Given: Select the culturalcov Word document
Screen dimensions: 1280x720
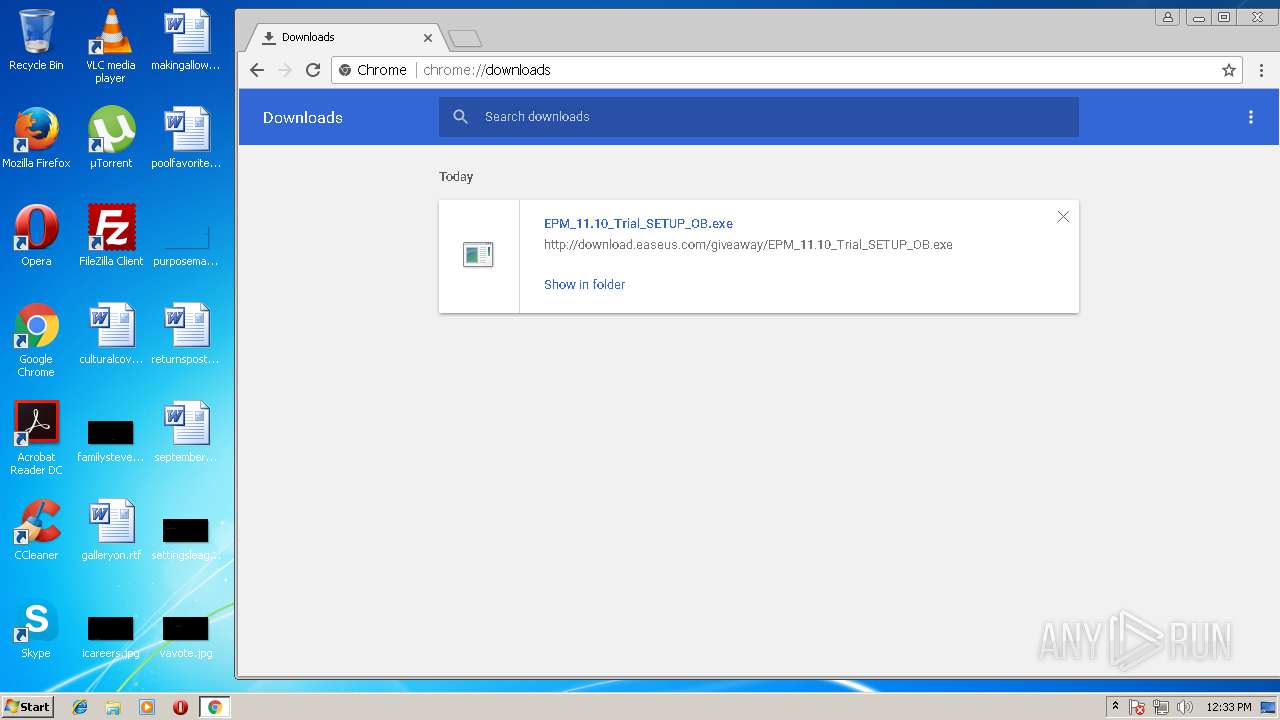Looking at the screenshot, I should tap(111, 334).
